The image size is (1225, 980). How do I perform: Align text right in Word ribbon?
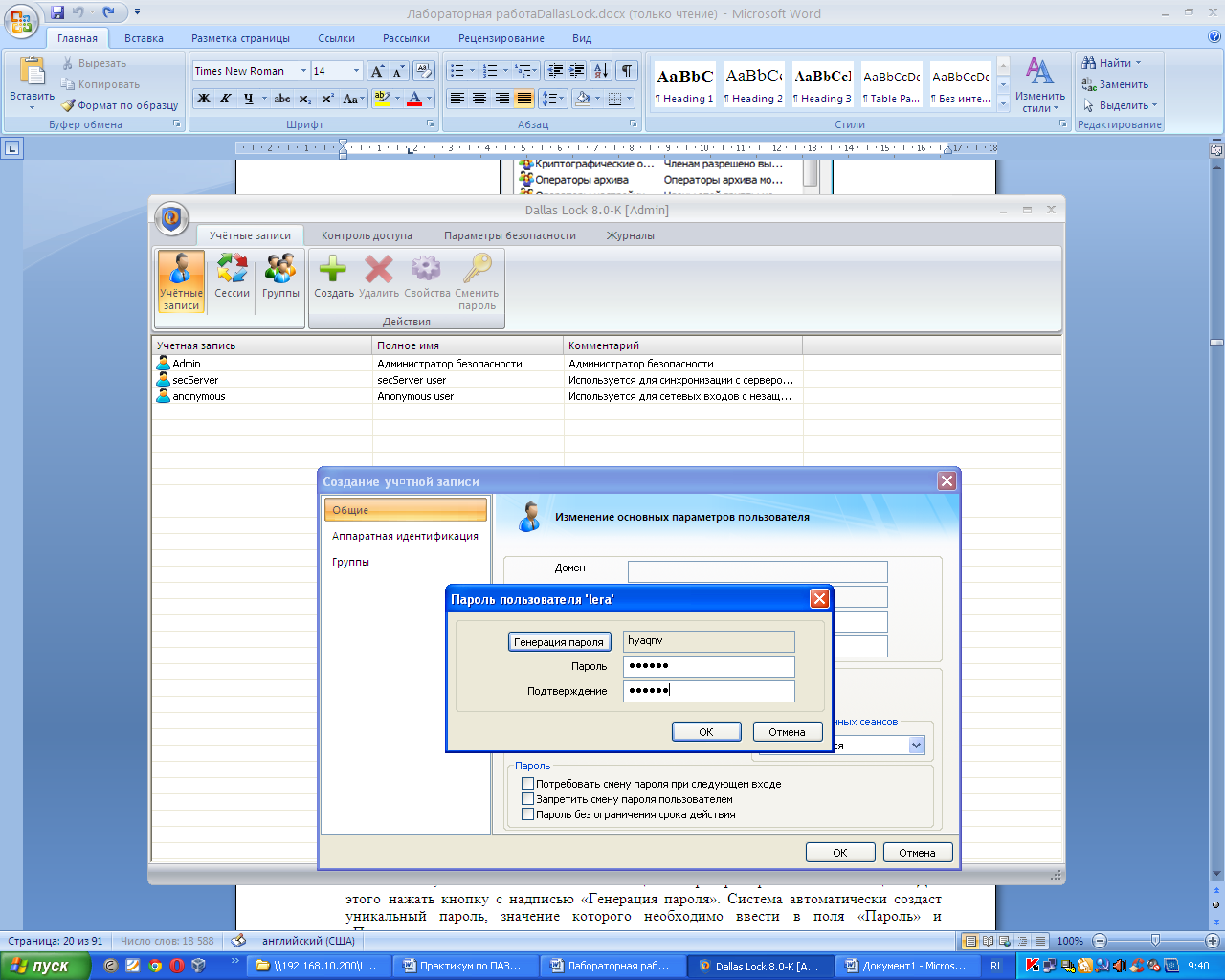pos(502,99)
